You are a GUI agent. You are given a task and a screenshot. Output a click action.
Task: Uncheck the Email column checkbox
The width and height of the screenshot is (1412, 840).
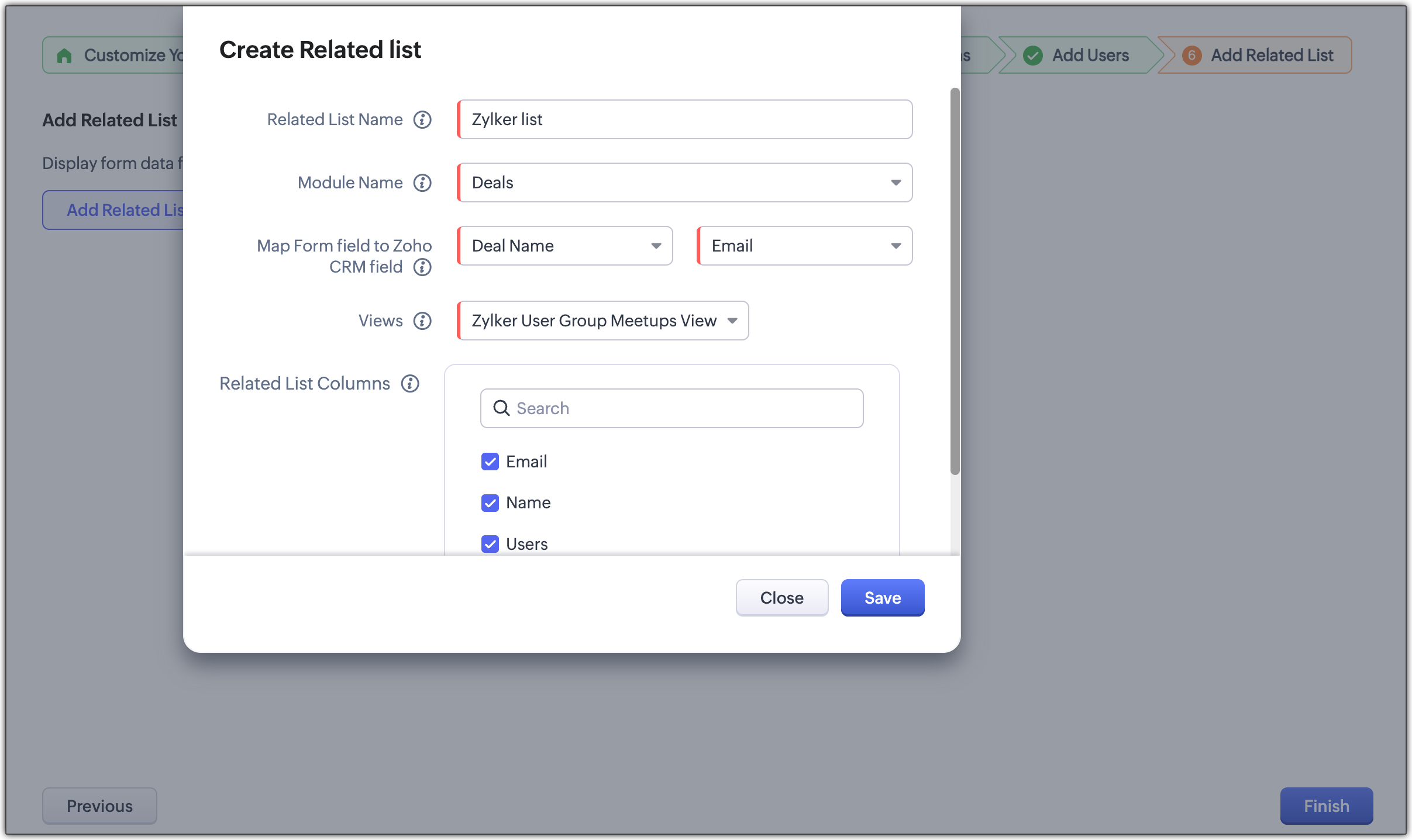pyautogui.click(x=490, y=462)
